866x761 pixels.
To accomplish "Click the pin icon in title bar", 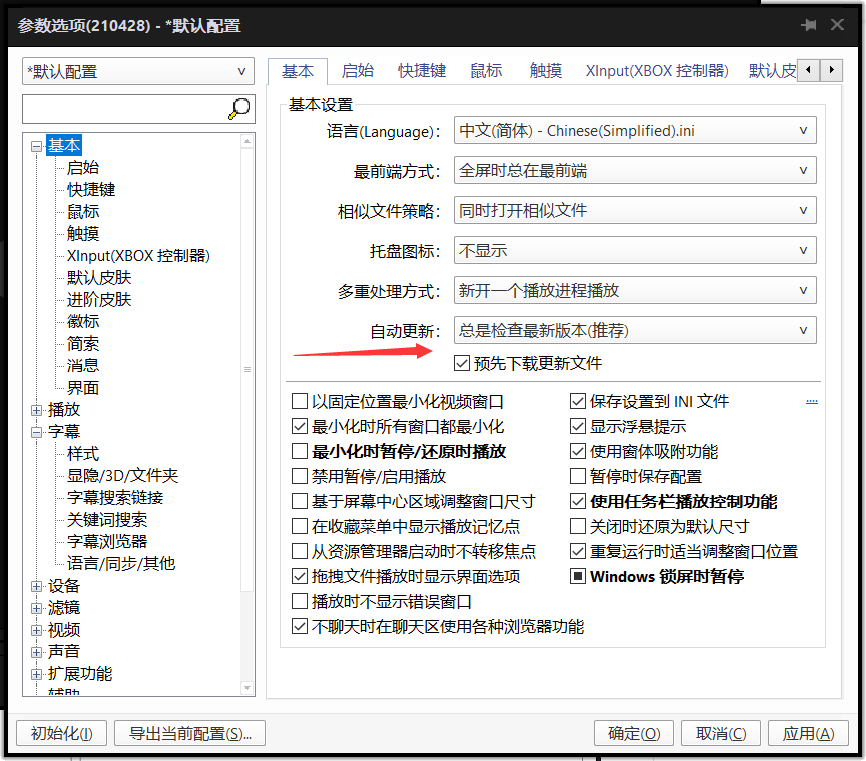I will pyautogui.click(x=809, y=25).
